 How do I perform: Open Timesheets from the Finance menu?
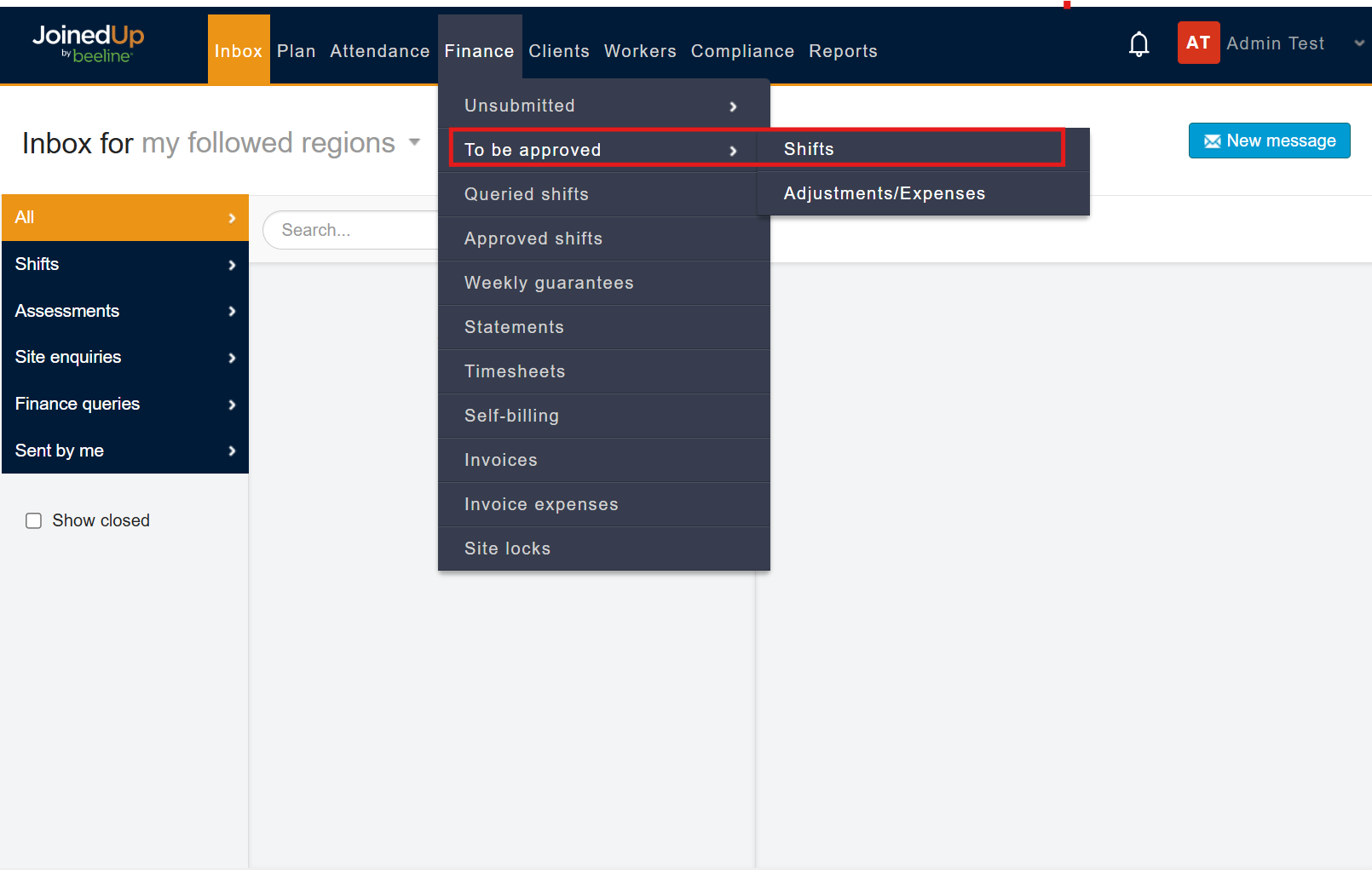pyautogui.click(x=604, y=371)
